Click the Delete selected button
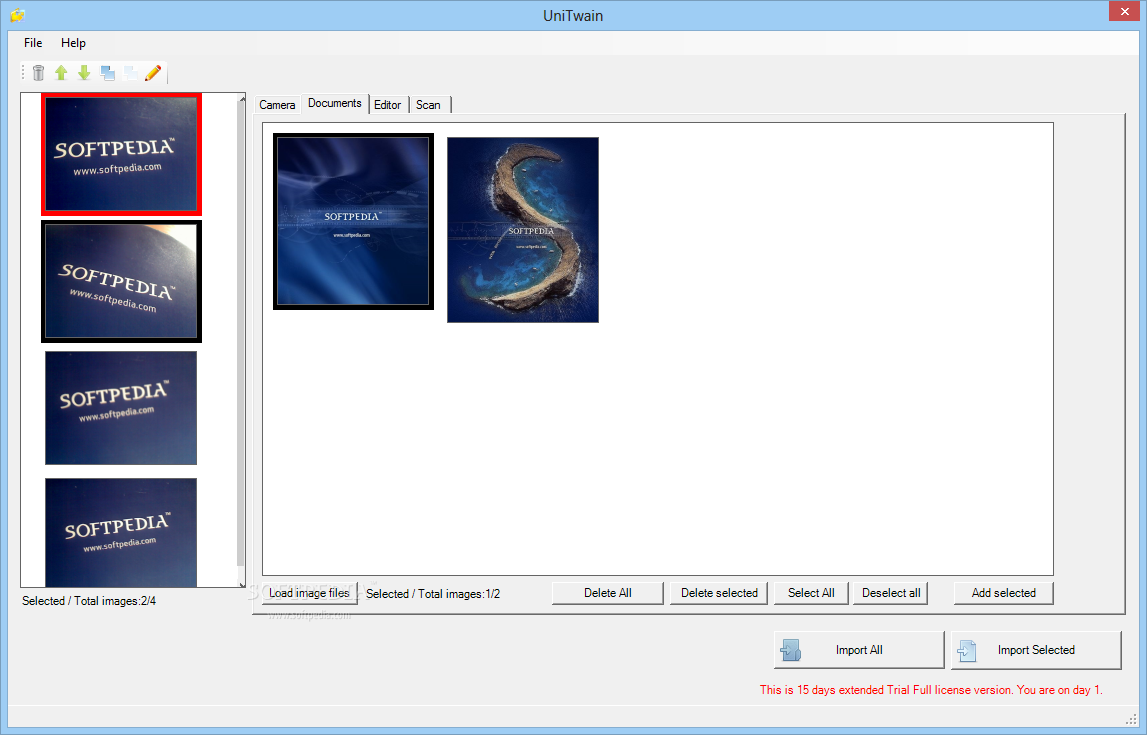This screenshot has width=1147, height=735. tap(719, 593)
